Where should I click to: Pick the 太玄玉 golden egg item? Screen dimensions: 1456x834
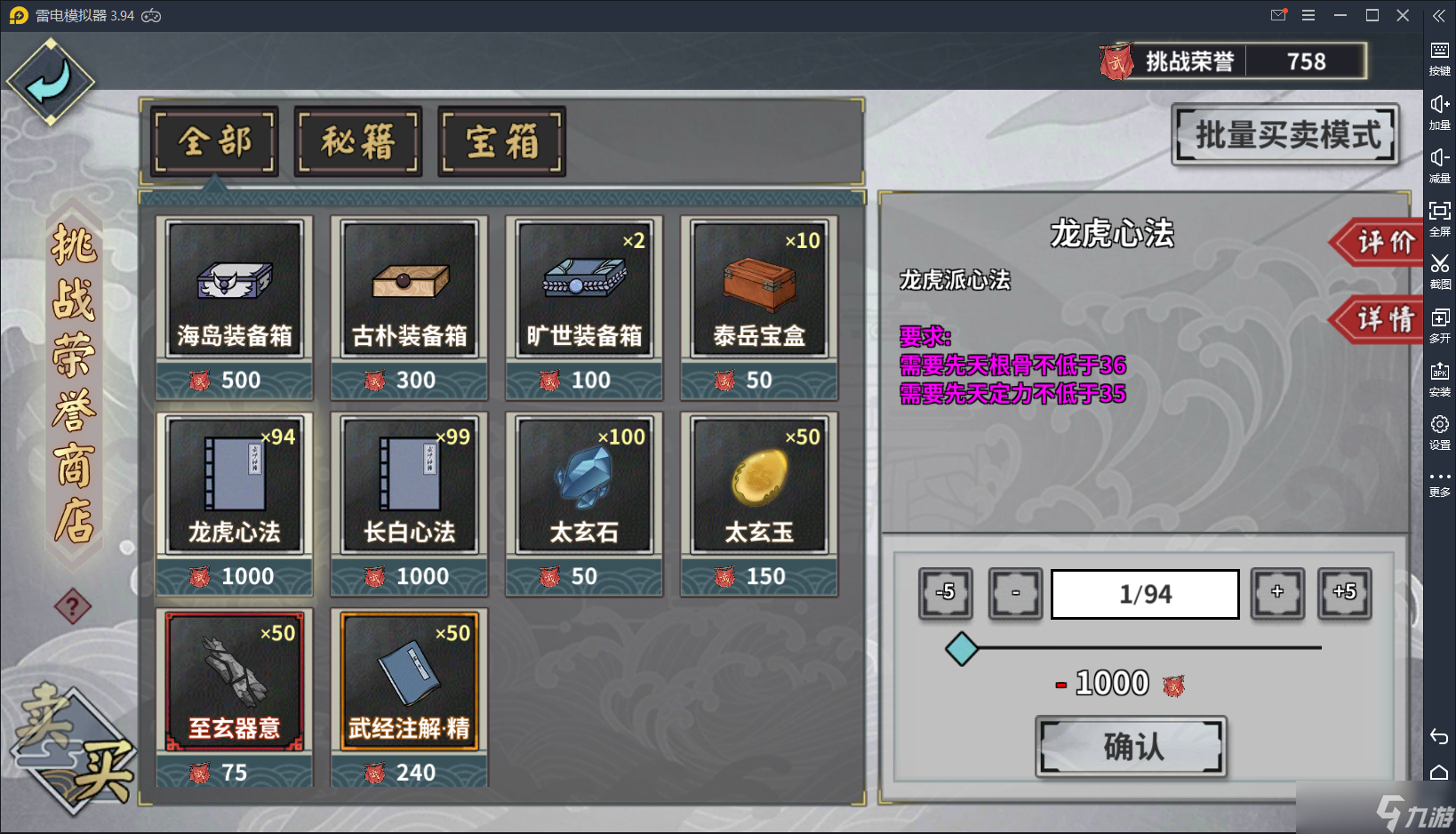[x=760, y=504]
